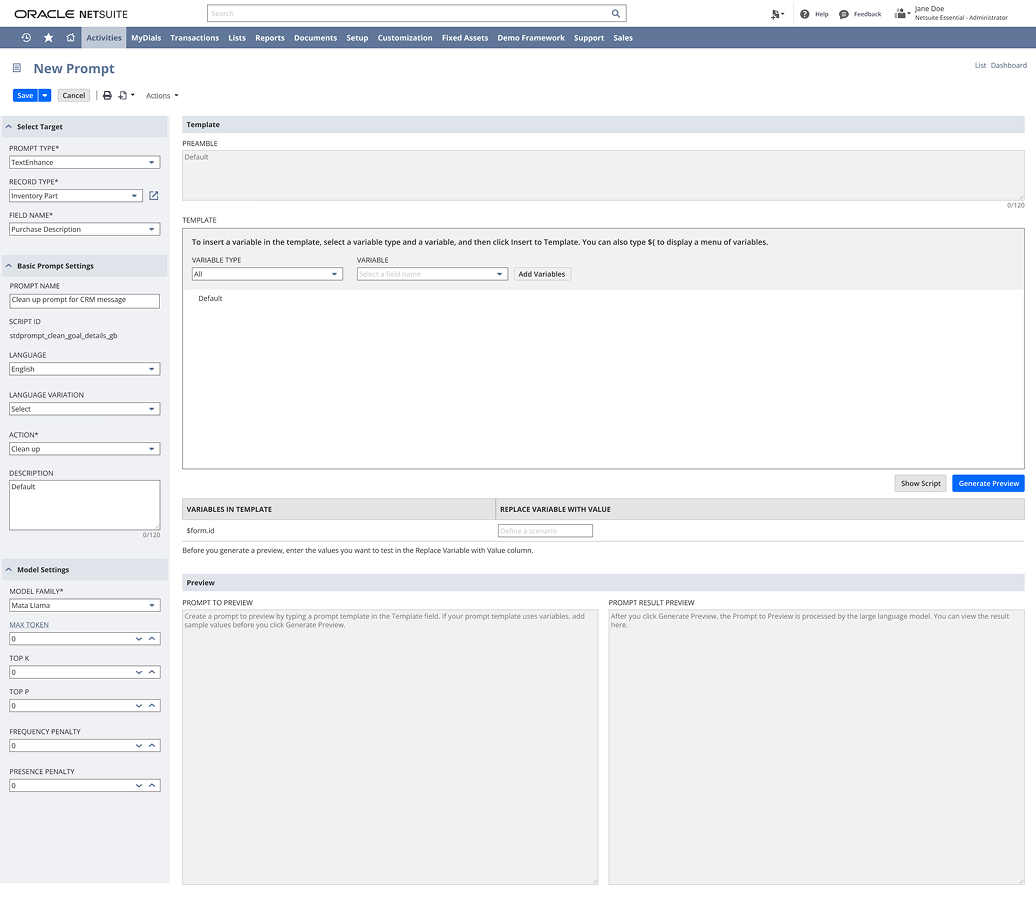Click the Cancel button

tap(73, 95)
